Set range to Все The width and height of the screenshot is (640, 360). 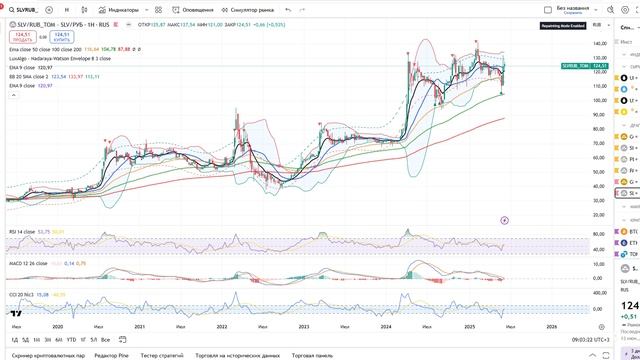pos(105,340)
